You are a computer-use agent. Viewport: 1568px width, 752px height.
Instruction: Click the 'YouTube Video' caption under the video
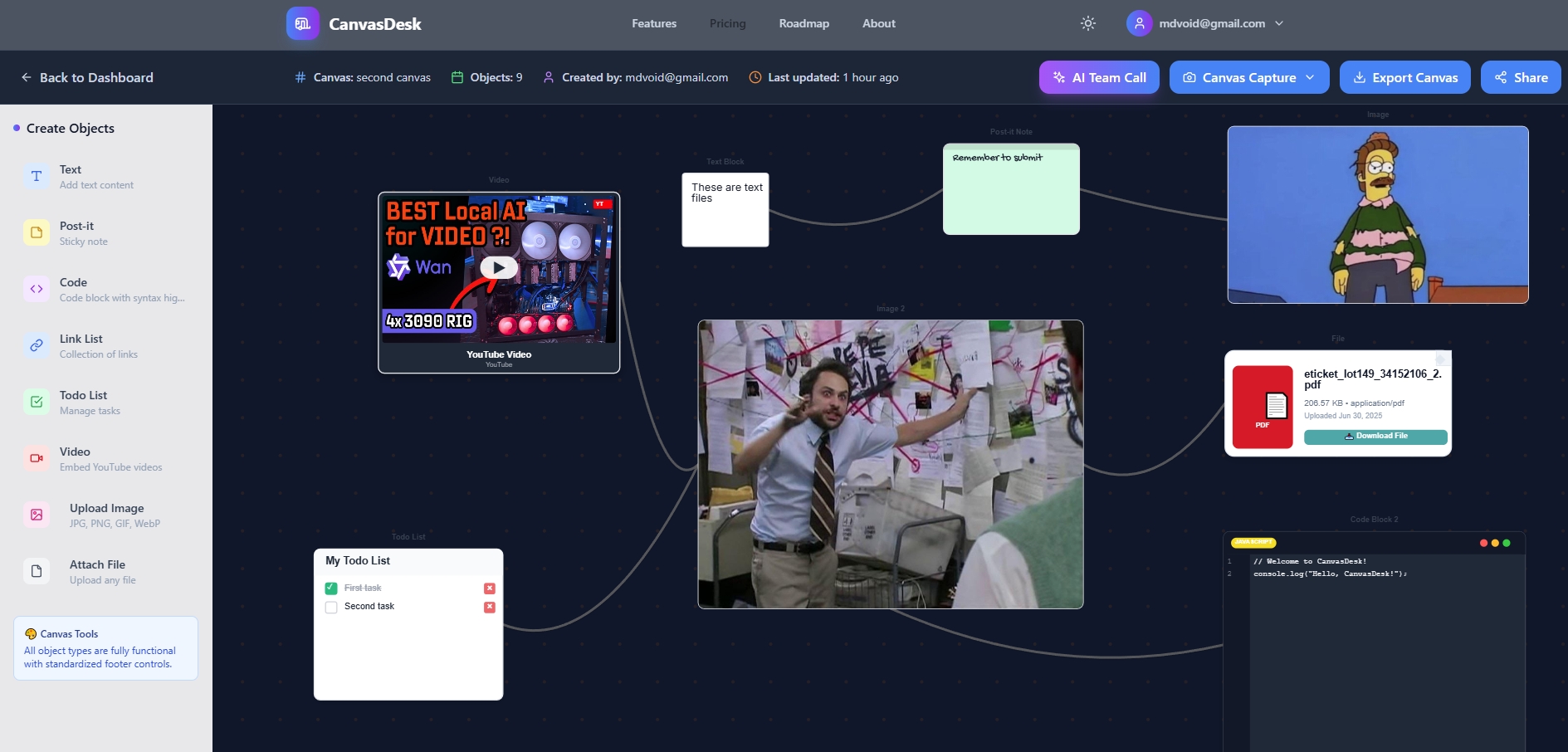[499, 354]
